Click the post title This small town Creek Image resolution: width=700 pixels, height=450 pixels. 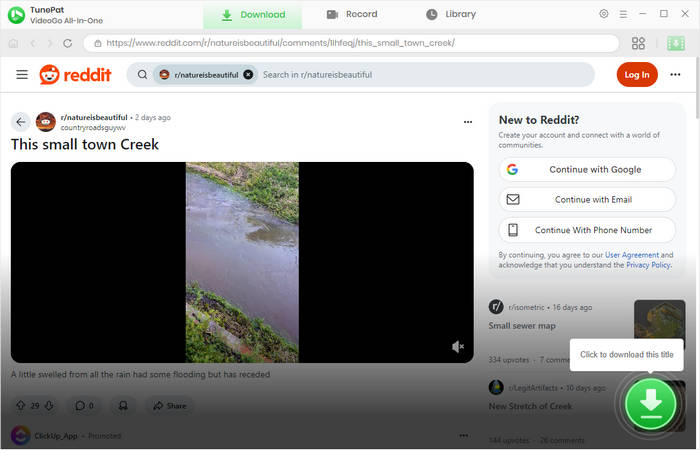click(x=85, y=144)
